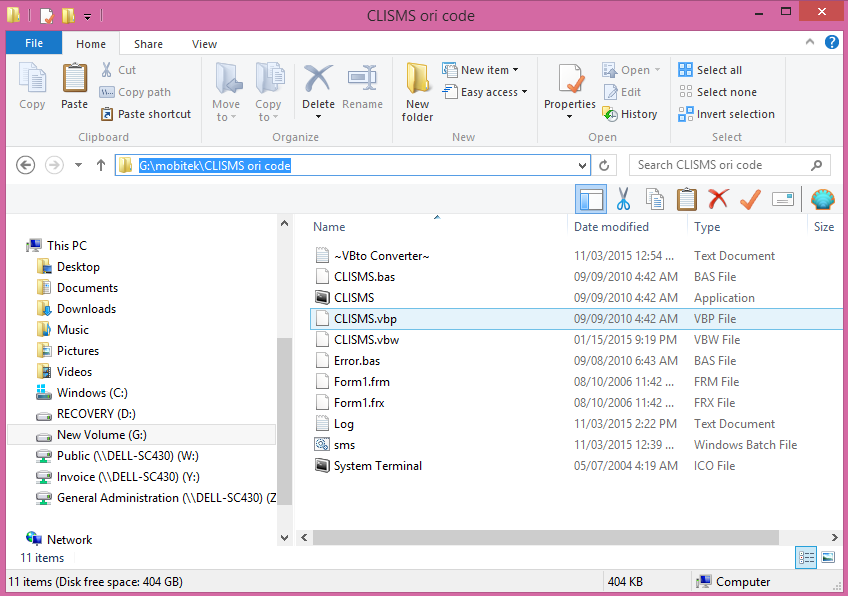
Task: Open History in the ribbon
Action: click(630, 114)
